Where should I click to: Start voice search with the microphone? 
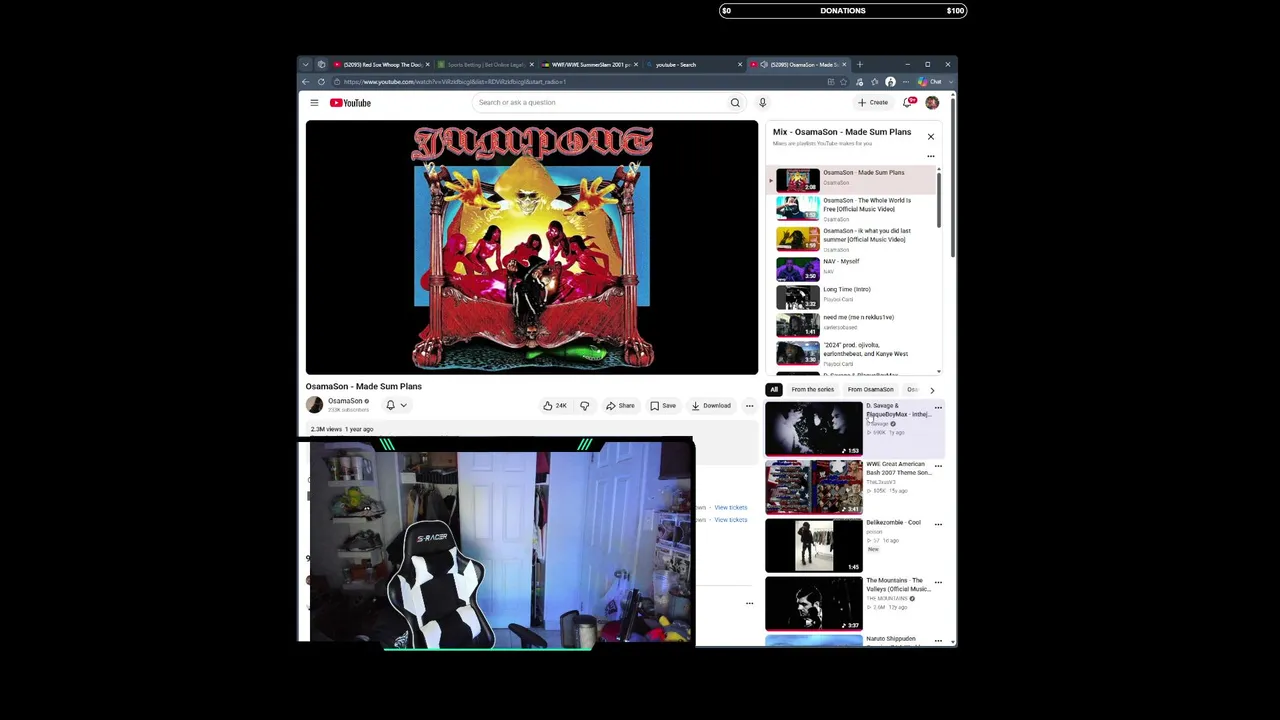click(762, 102)
